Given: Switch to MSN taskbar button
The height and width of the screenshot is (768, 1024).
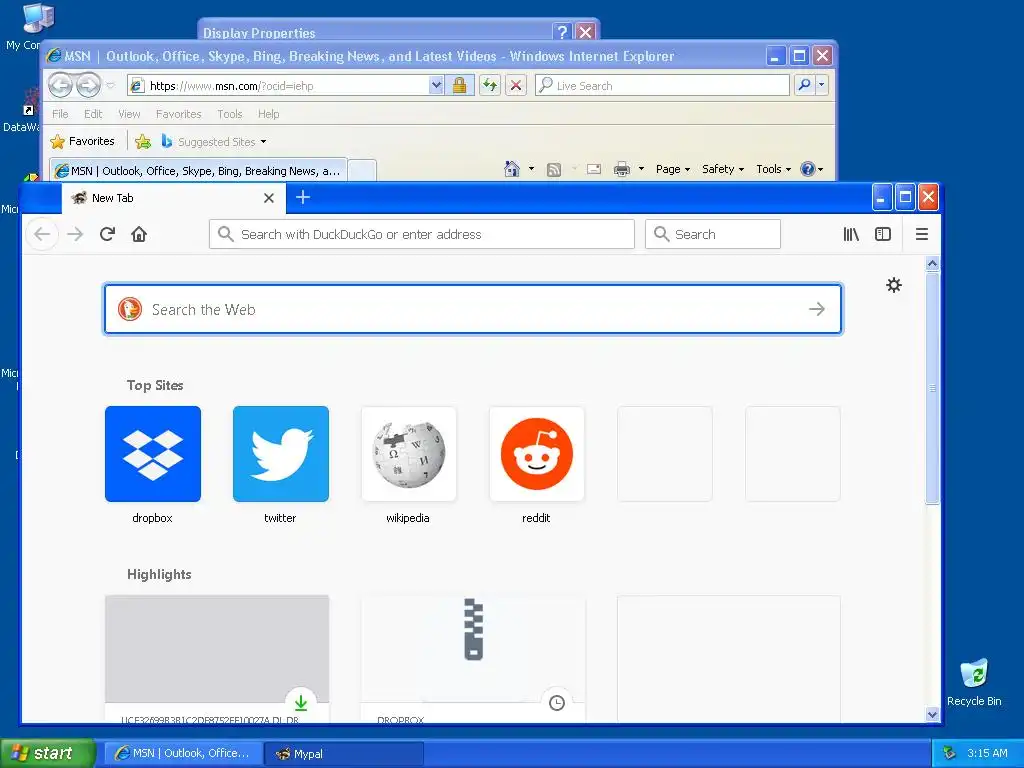Looking at the screenshot, I should [183, 753].
